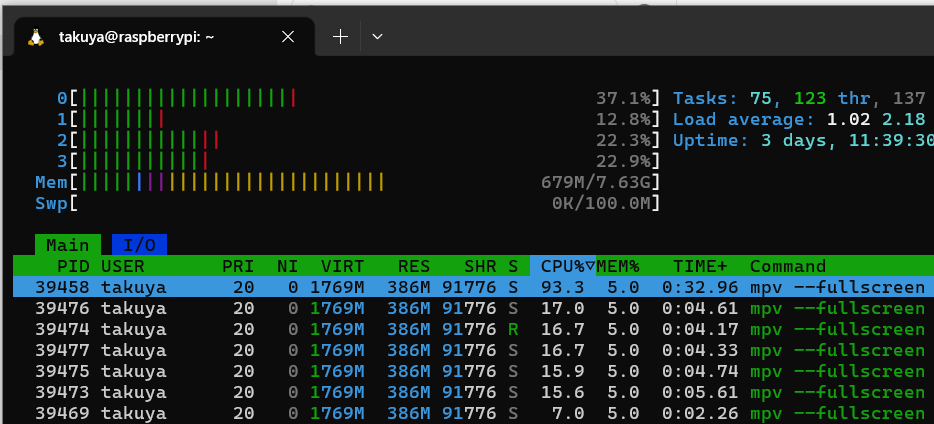
Task: Sort by VIRT column header
Action: pyautogui.click(x=343, y=266)
